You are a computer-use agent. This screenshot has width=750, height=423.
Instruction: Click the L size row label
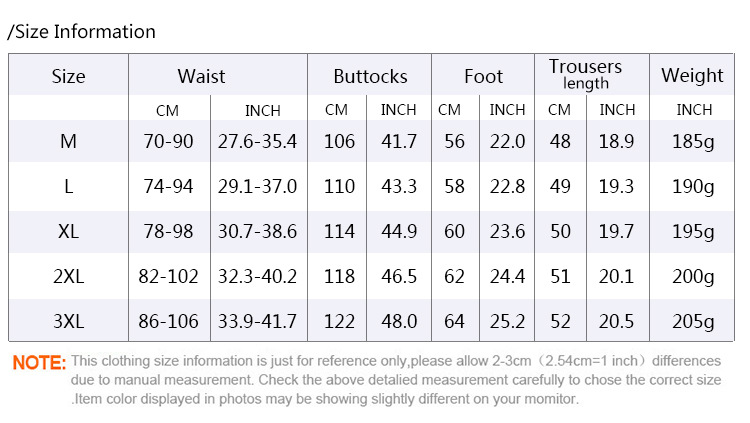(x=68, y=186)
